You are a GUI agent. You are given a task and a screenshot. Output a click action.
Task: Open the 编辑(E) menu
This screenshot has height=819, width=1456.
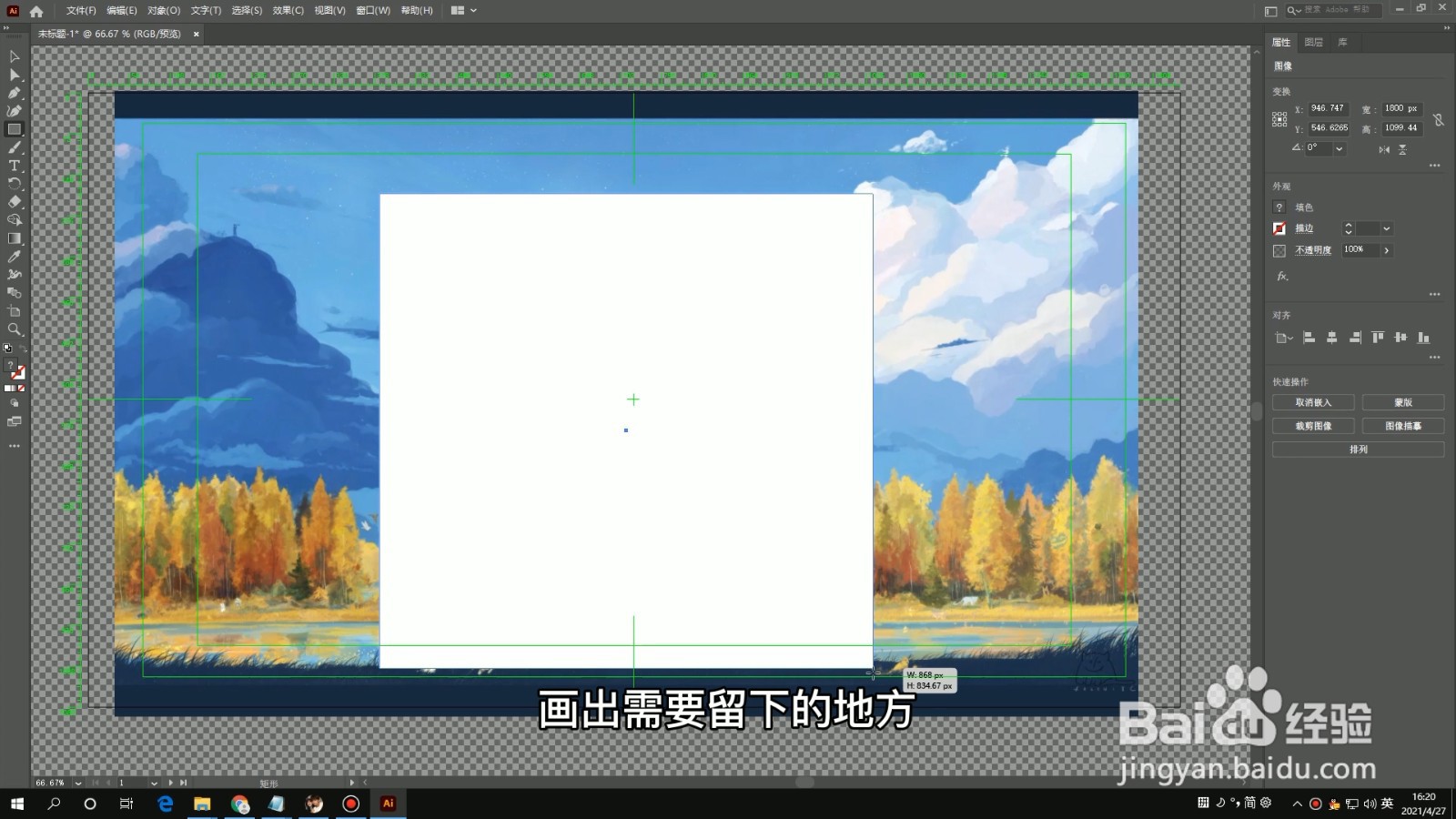[x=122, y=11]
